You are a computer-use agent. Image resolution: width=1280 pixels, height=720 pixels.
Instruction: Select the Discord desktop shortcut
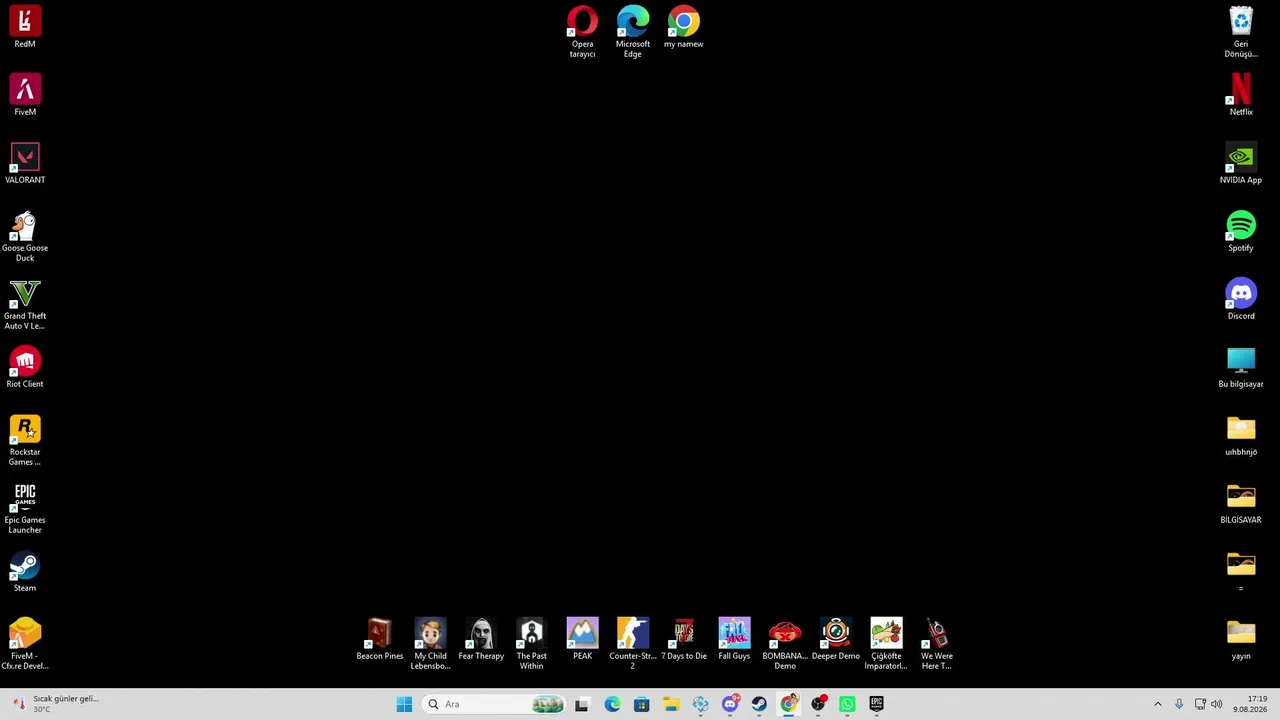pos(1241,299)
